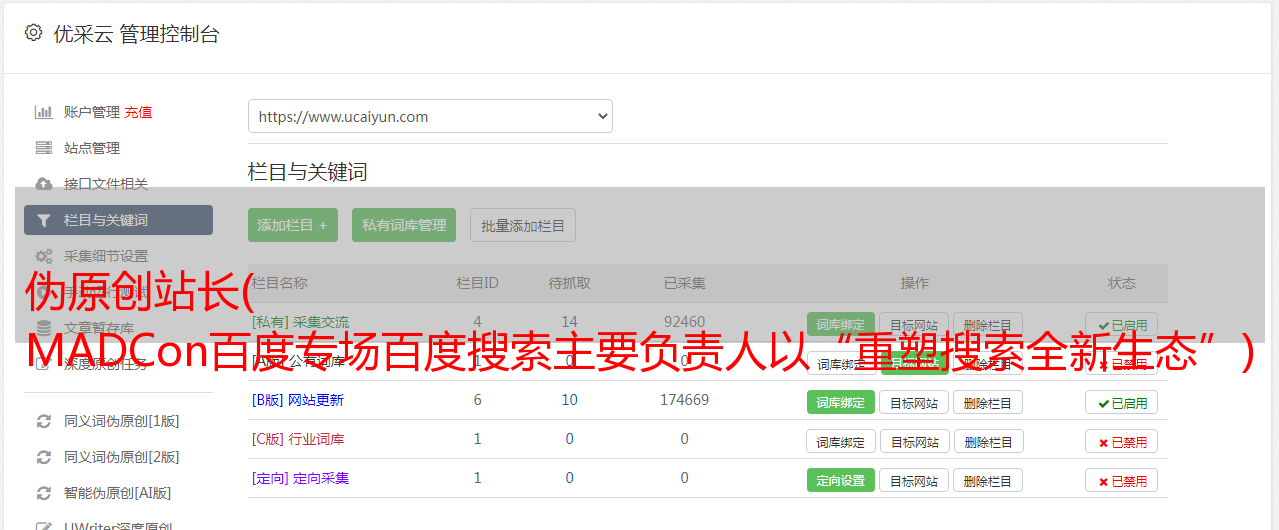
Task: Click 目标网站 in the 定向采集 row
Action: pyautogui.click(x=914, y=480)
